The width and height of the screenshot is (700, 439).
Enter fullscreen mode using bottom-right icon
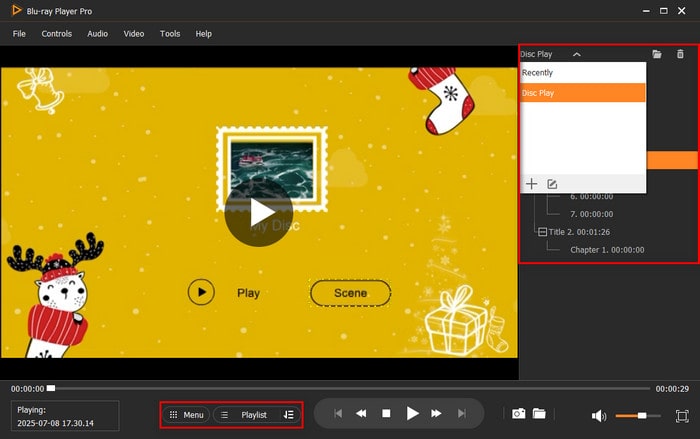682,415
